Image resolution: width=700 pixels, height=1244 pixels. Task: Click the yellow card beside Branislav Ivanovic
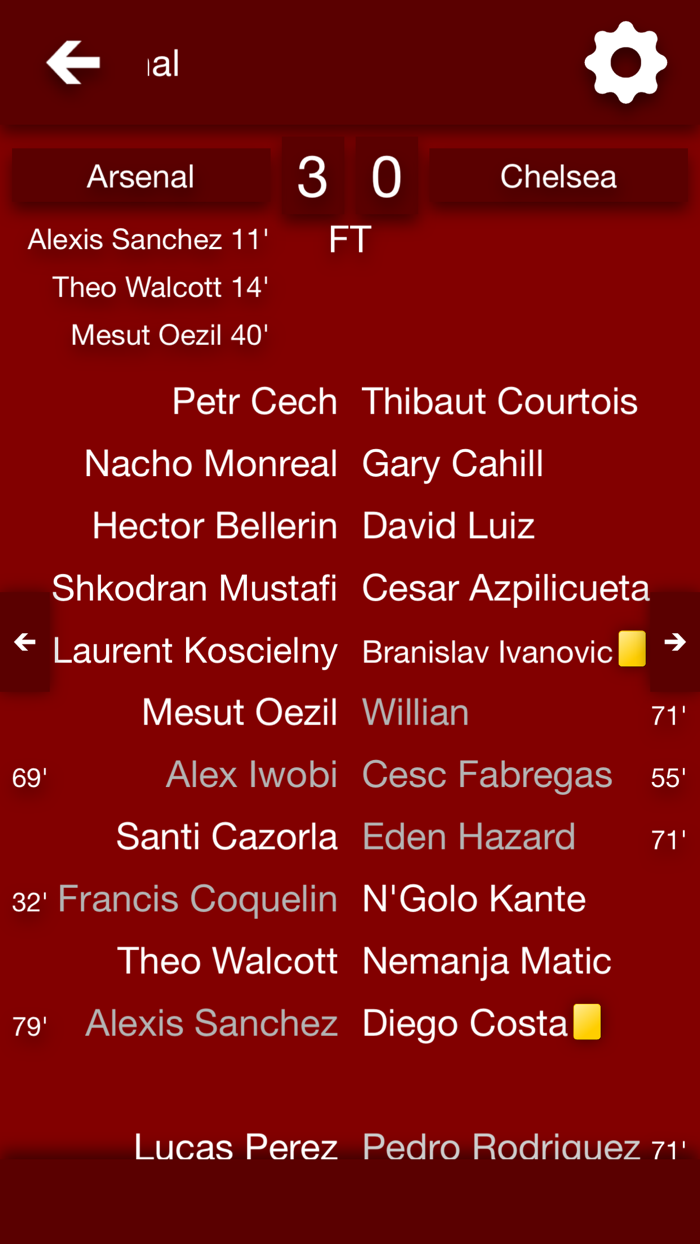click(631, 649)
